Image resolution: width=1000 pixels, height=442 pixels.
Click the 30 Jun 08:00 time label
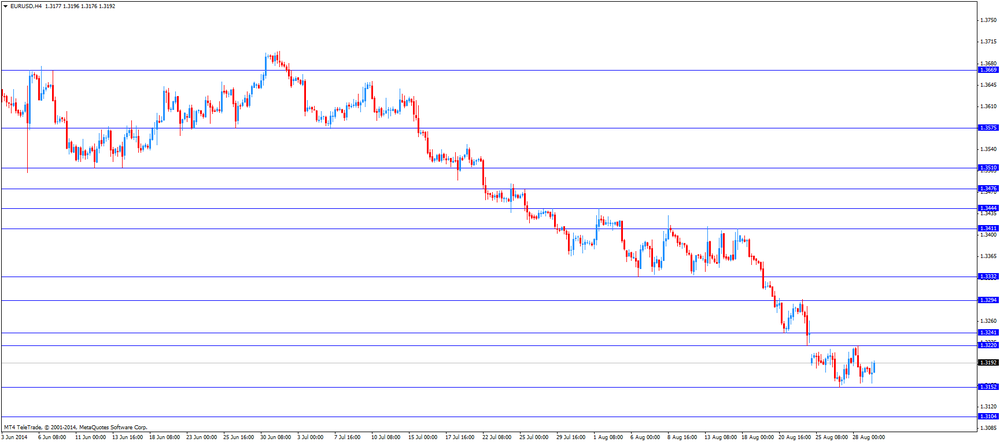click(x=274, y=438)
